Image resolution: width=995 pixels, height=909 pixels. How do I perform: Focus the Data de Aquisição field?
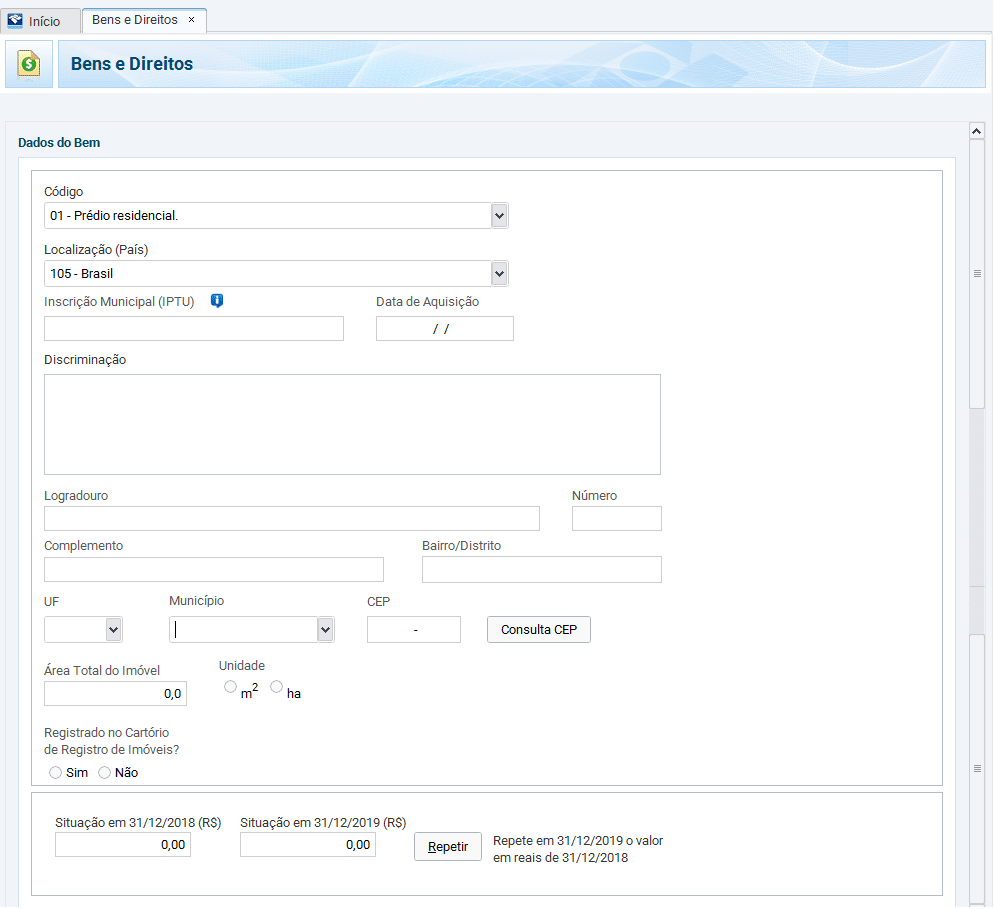coord(444,329)
